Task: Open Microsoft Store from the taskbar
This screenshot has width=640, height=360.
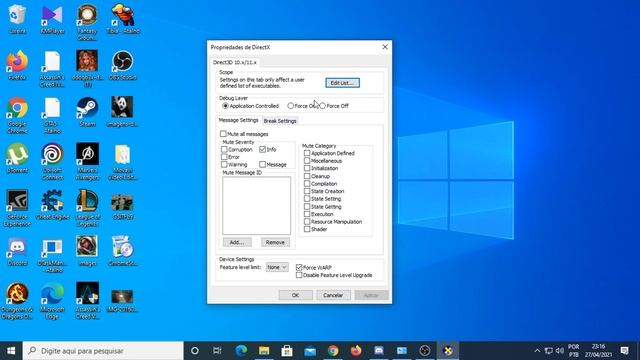Action: click(x=287, y=351)
